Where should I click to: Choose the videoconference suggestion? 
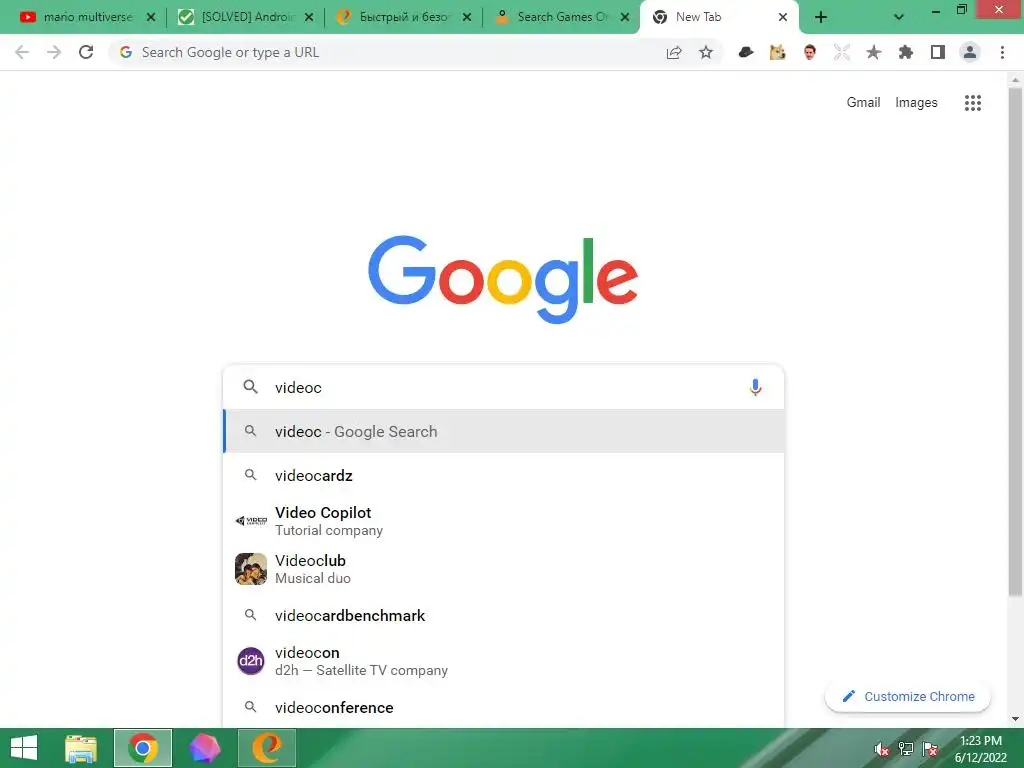pyautogui.click(x=504, y=707)
